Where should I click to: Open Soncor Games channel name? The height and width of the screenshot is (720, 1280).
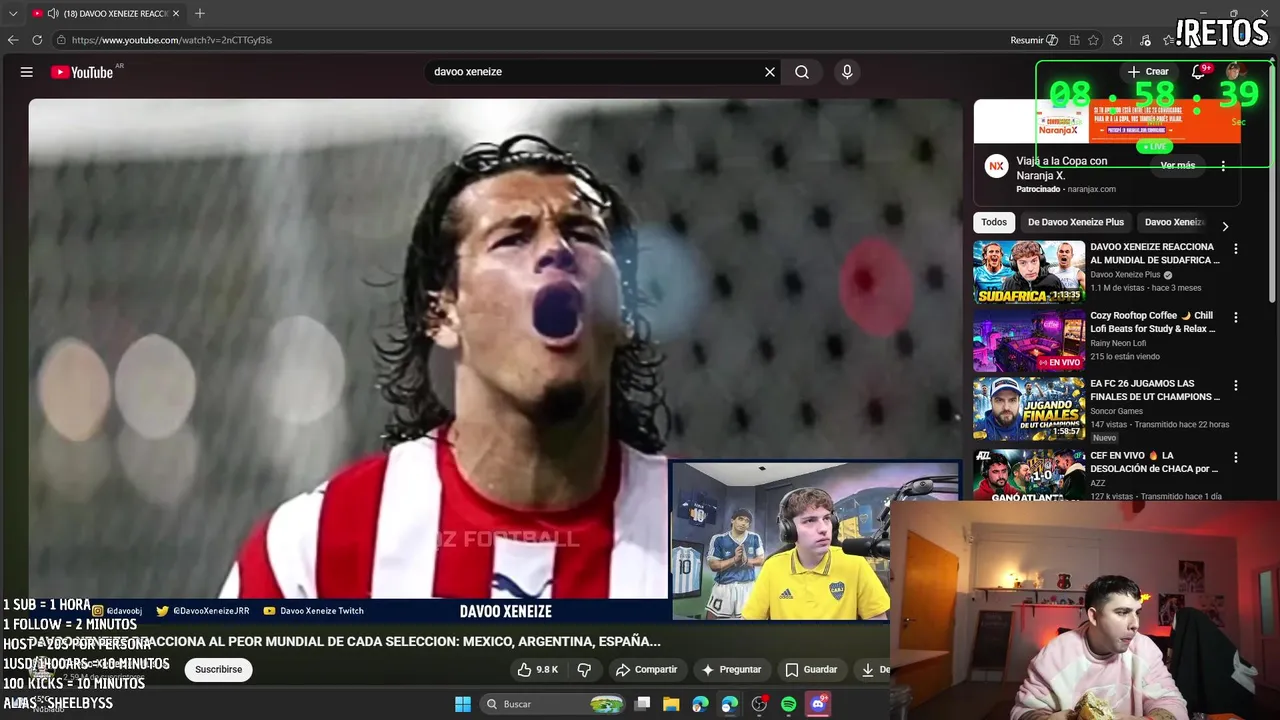(1116, 411)
